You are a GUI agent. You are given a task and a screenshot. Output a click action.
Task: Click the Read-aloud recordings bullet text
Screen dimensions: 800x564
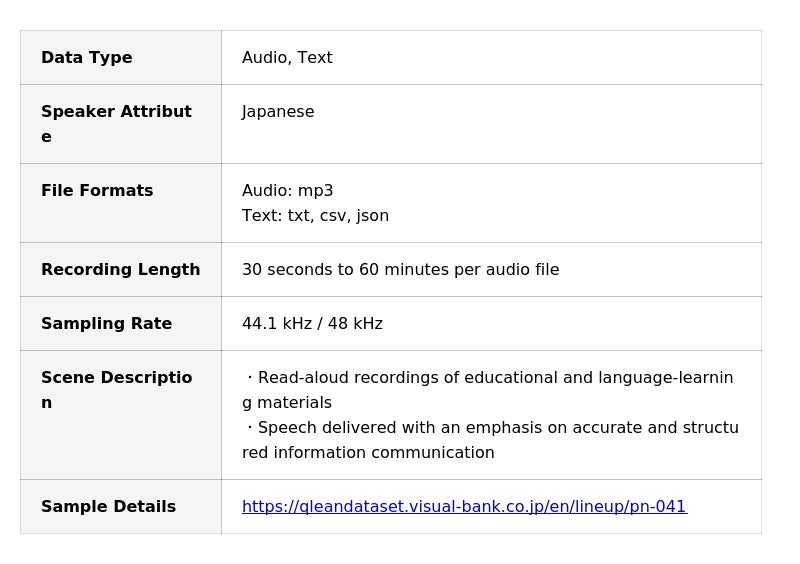pos(490,378)
